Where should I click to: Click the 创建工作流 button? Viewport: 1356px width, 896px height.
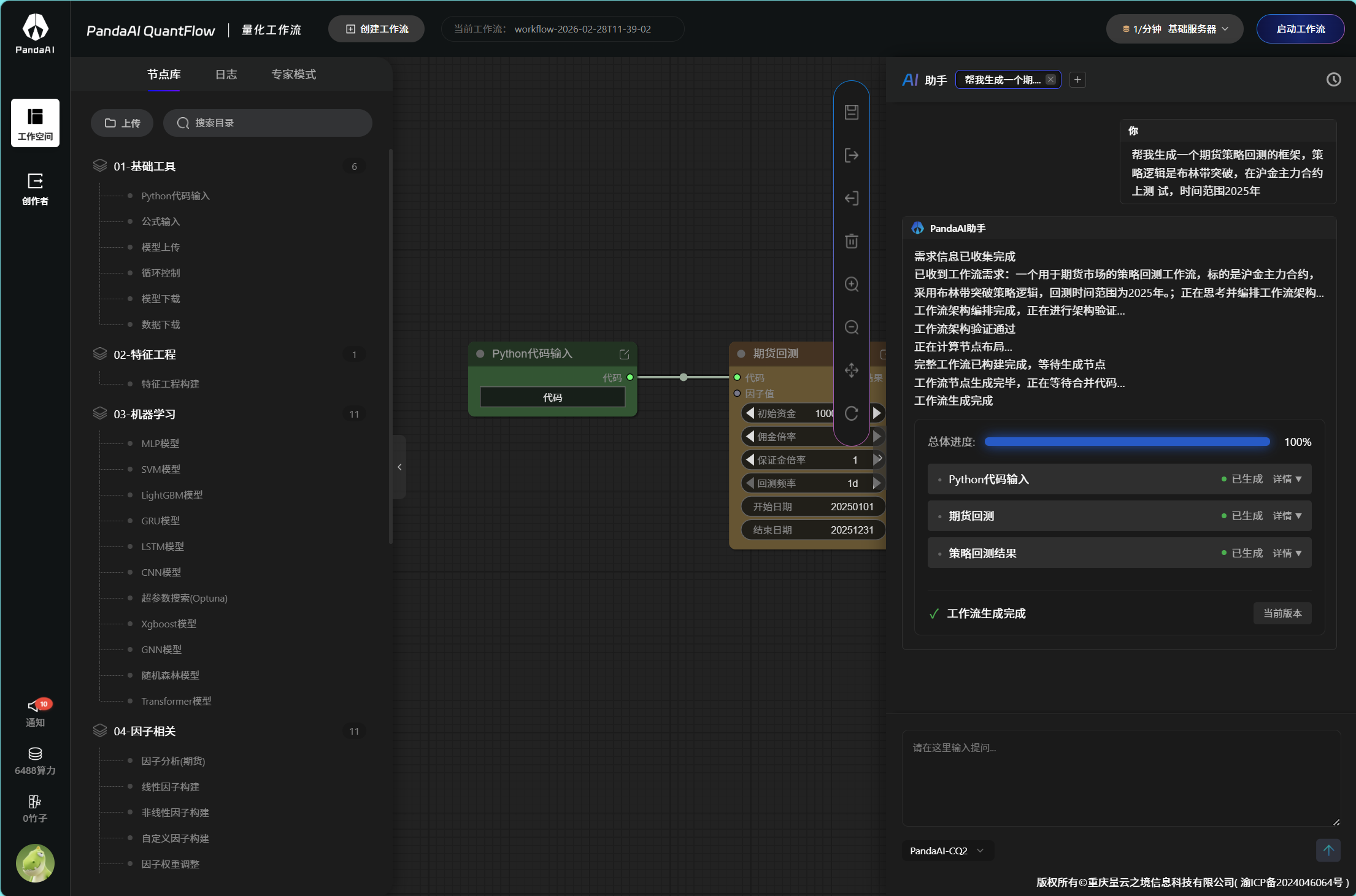coord(376,29)
